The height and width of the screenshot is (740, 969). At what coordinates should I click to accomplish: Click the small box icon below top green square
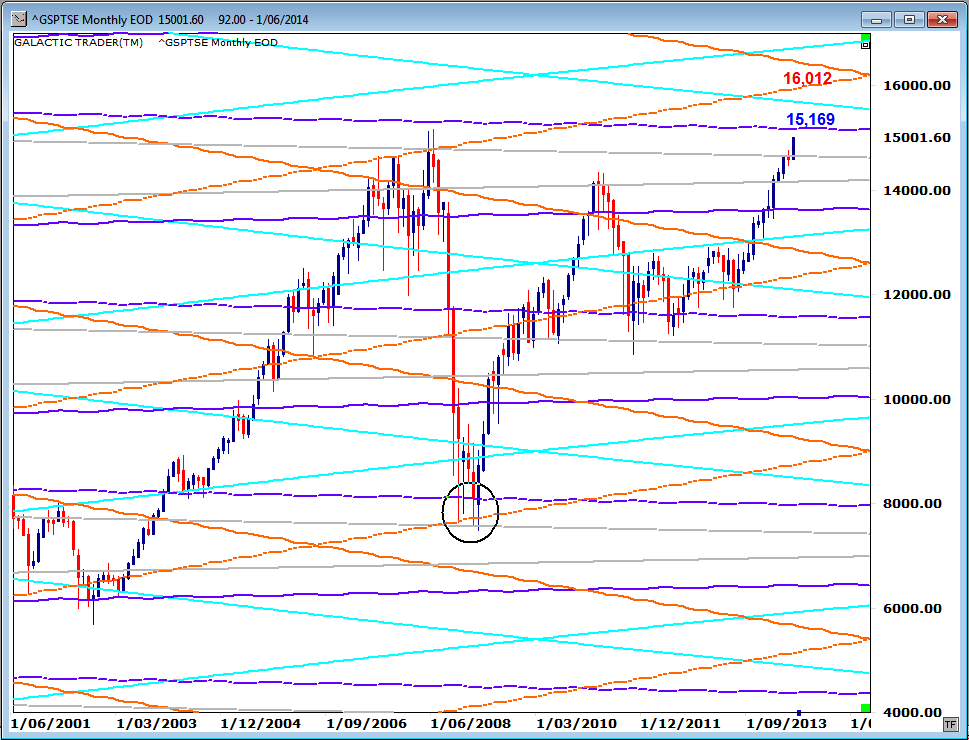[x=865, y=45]
